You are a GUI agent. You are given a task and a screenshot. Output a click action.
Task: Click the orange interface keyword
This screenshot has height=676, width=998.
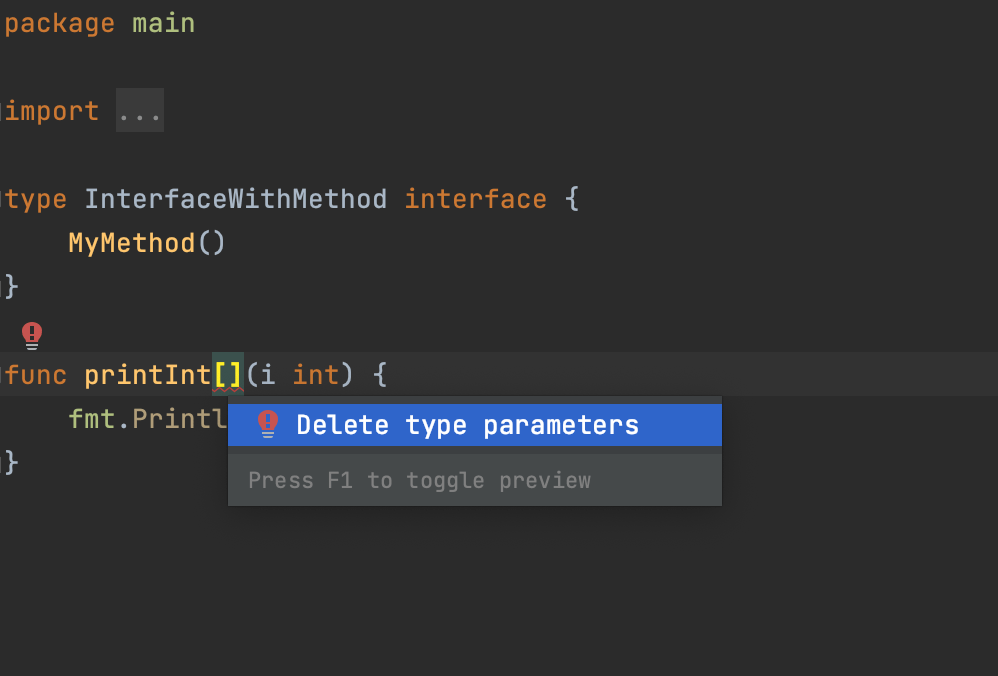(475, 199)
